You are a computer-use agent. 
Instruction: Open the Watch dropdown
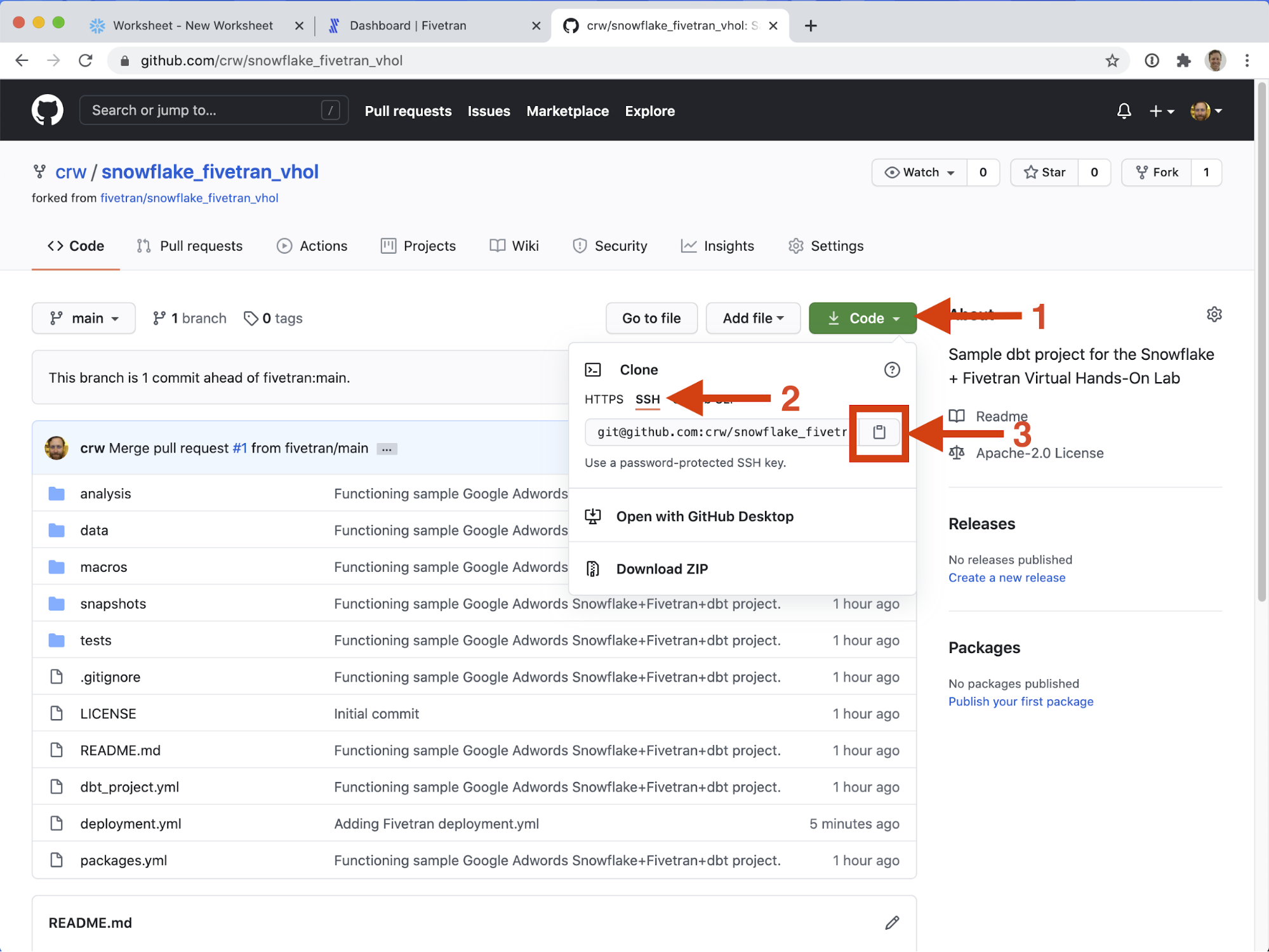click(919, 173)
